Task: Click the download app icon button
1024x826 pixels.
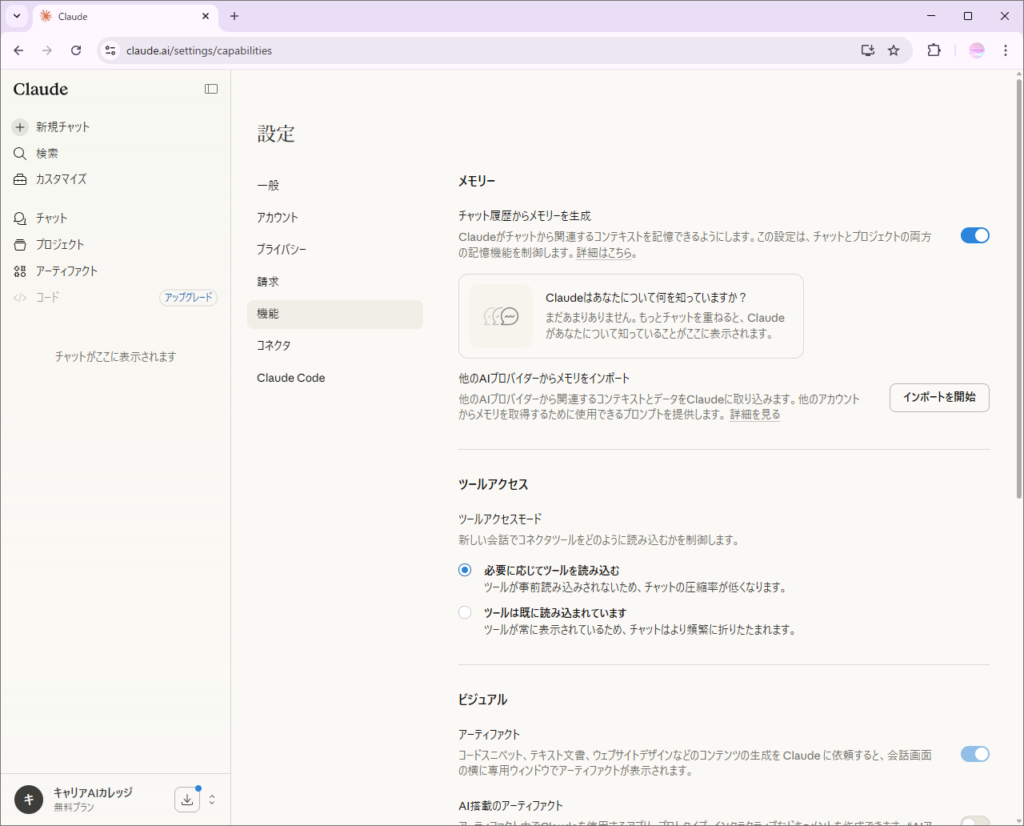Action: (x=187, y=799)
